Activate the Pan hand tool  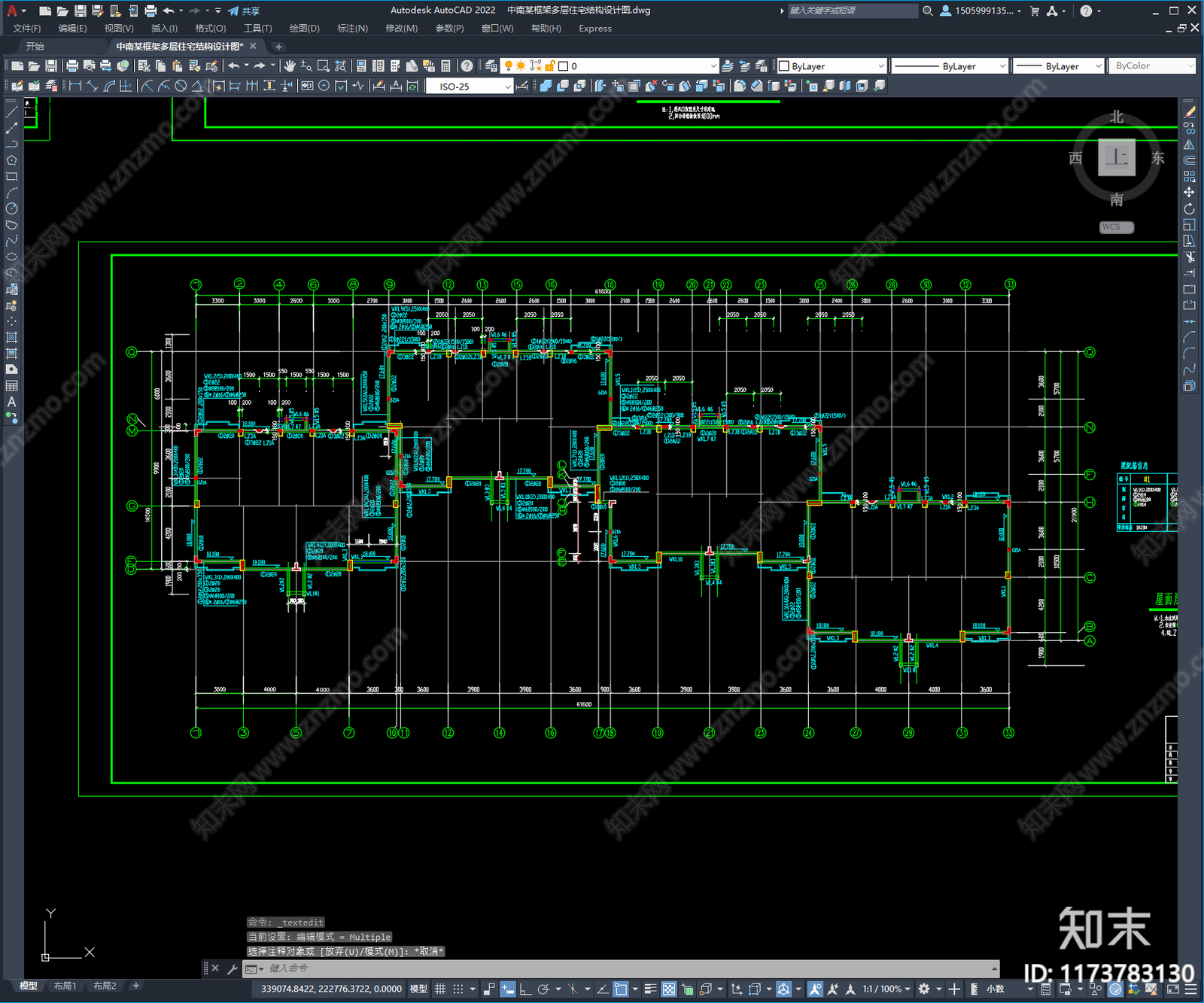[290, 66]
